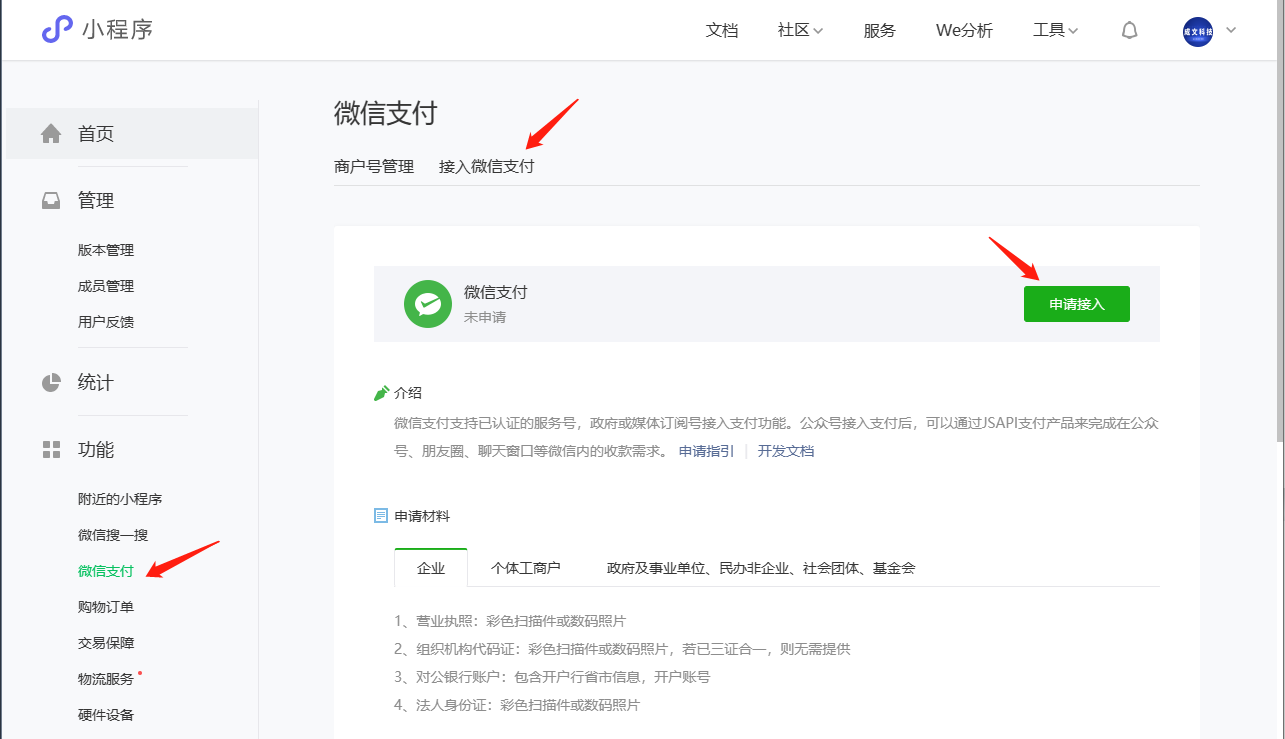
Task: Click the green WeChat Pay logo
Action: tap(428, 304)
